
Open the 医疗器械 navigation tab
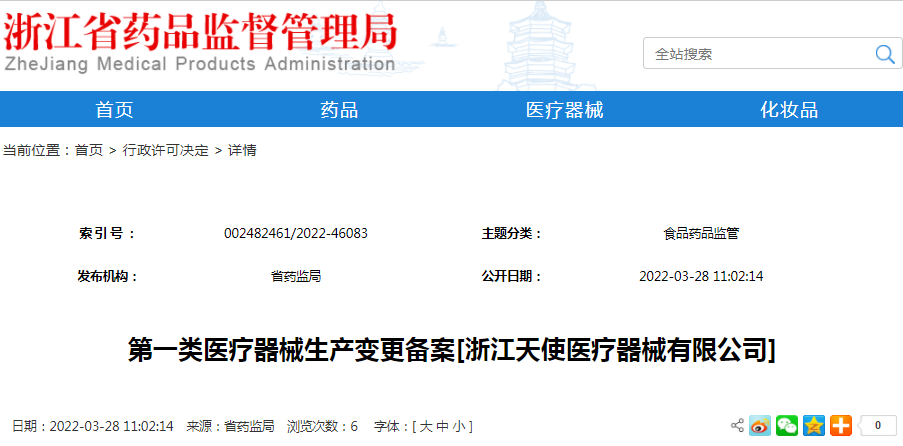(x=564, y=109)
